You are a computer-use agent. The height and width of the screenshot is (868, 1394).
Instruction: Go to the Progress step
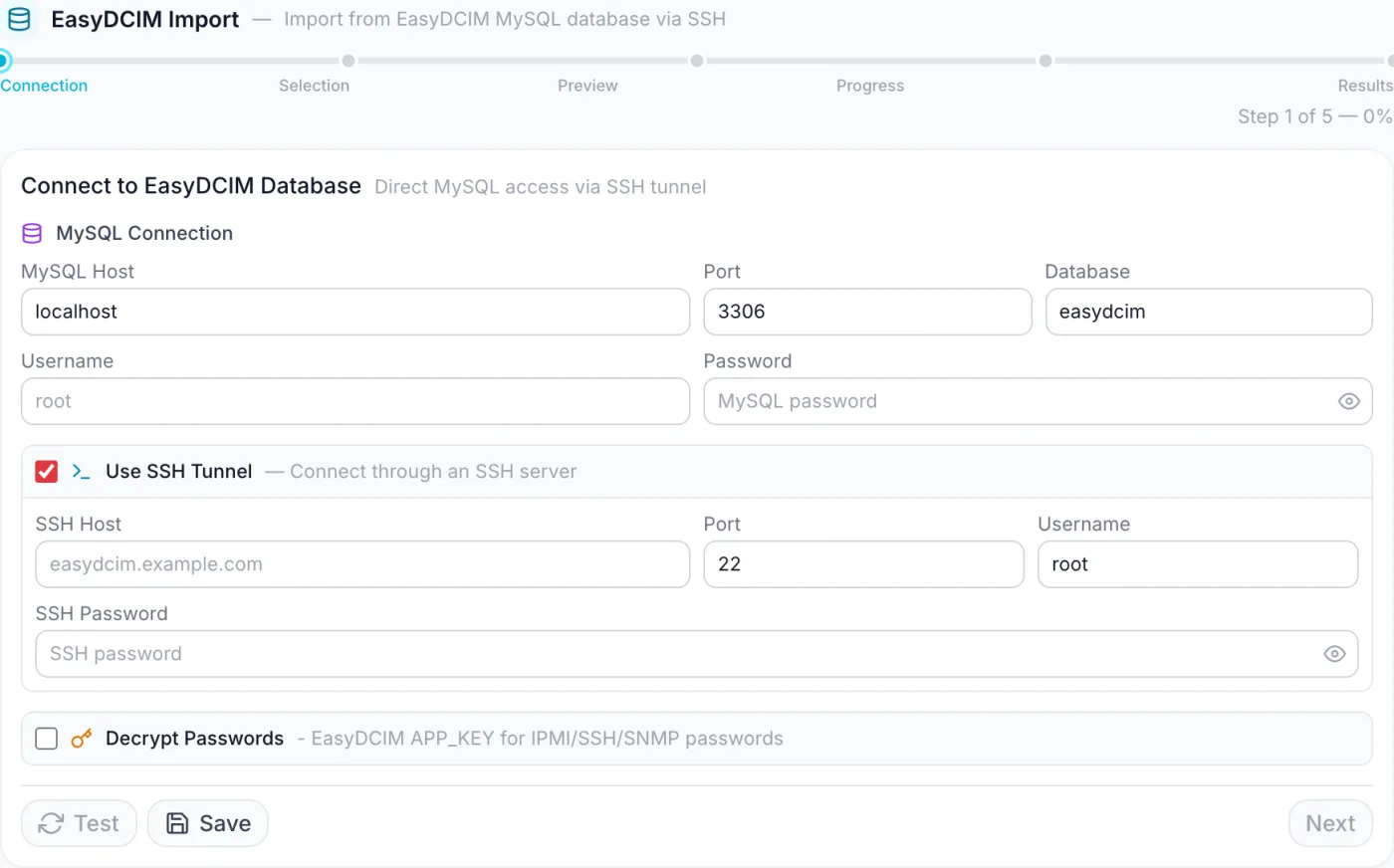coord(870,86)
